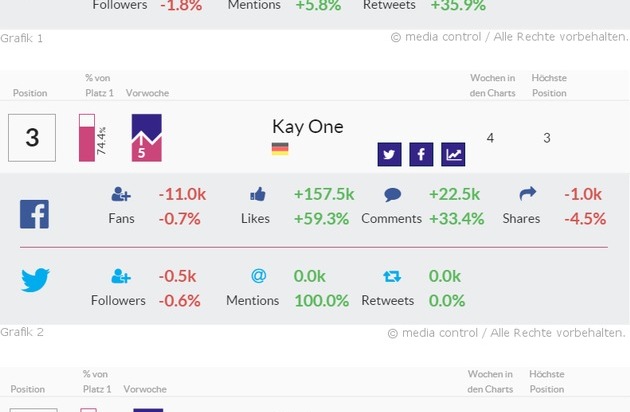
Task: Click the media control copyright text under Grafik 2
Action: coord(507,333)
